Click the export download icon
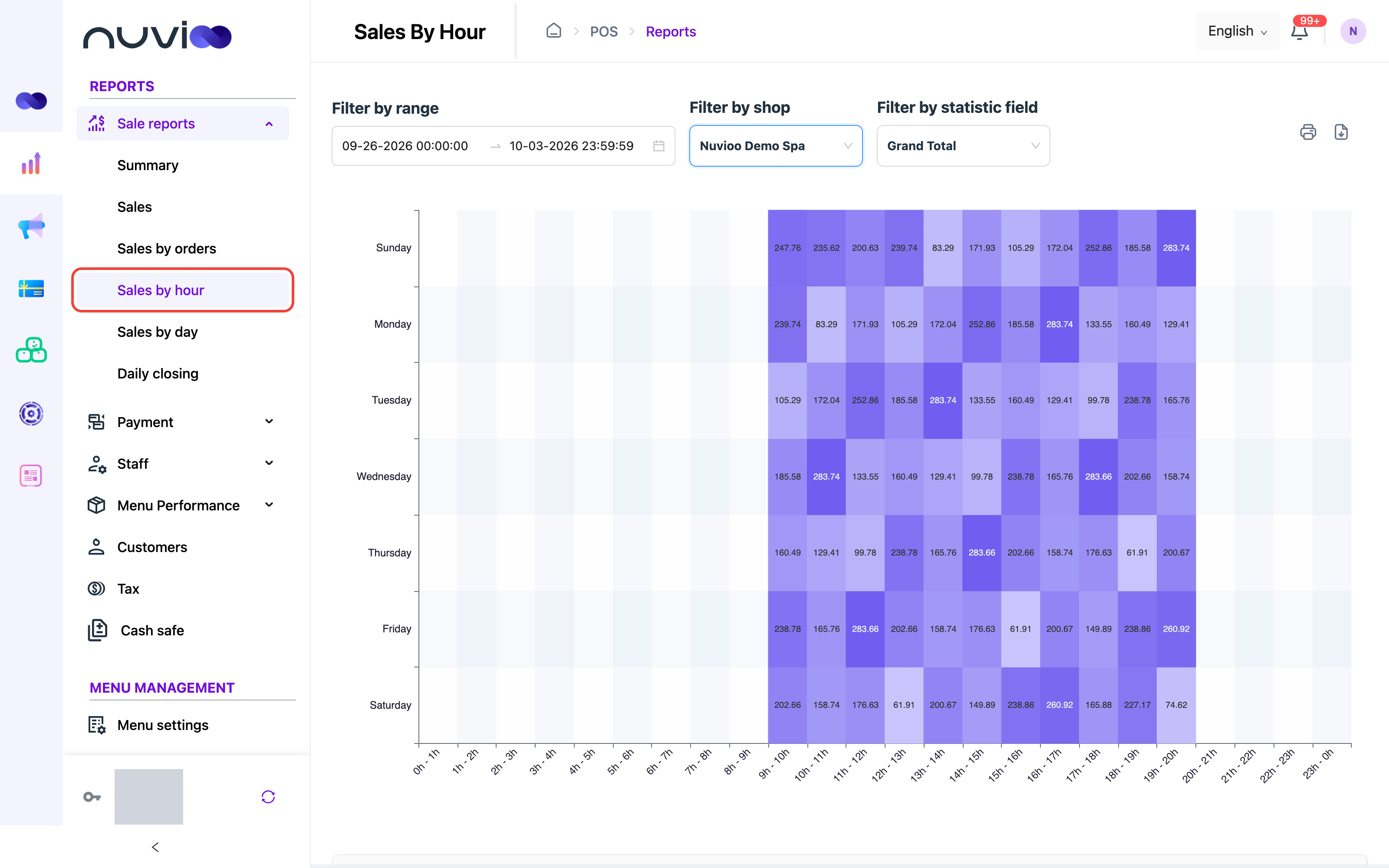 point(1341,132)
